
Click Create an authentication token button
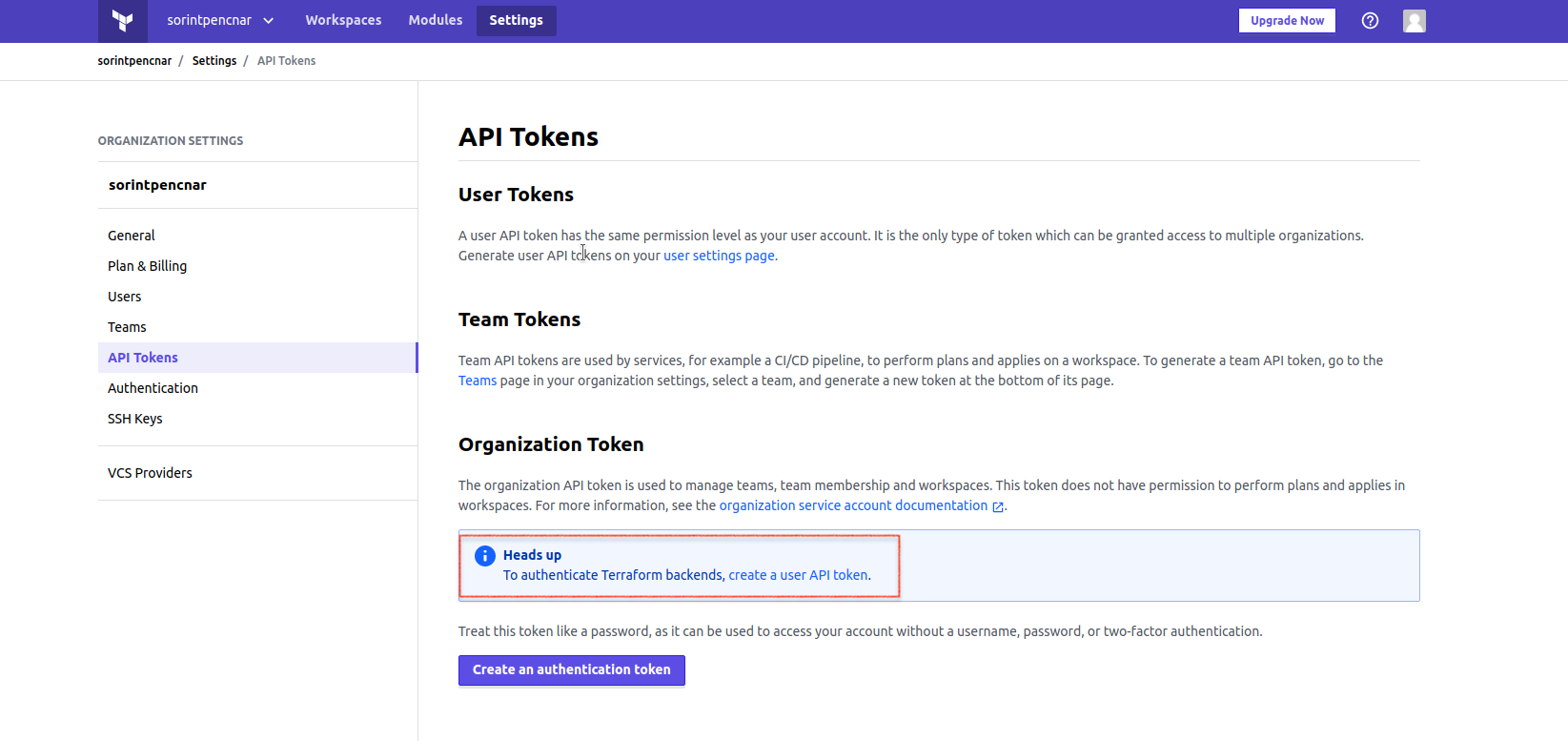click(x=572, y=669)
